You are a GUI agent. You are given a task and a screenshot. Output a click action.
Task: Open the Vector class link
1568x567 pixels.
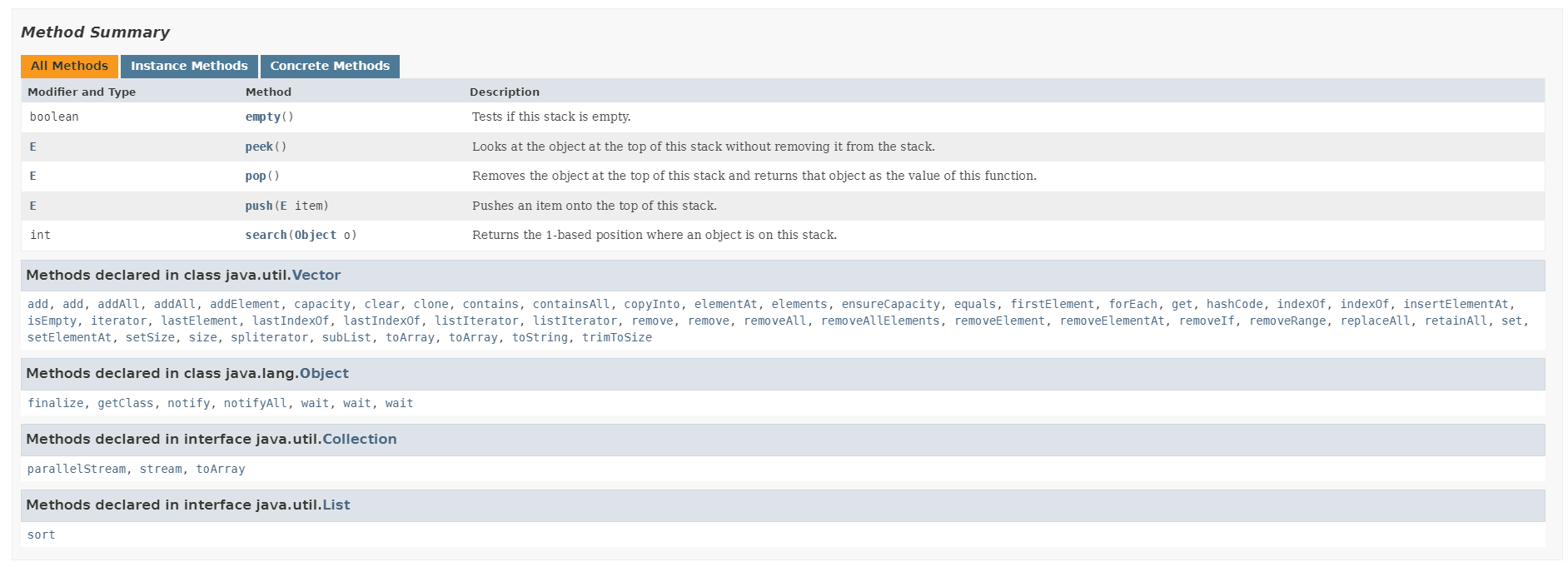316,275
